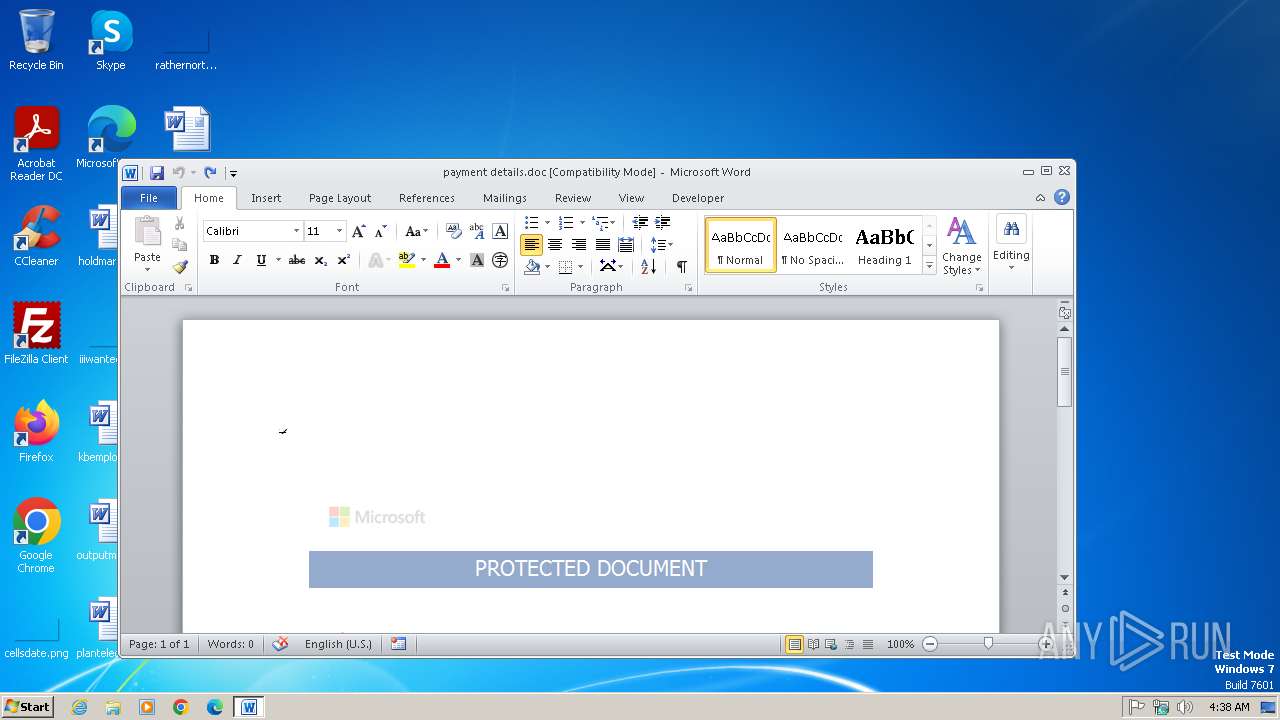The width and height of the screenshot is (1280, 720).
Task: Switch to the References tab
Action: [x=427, y=198]
